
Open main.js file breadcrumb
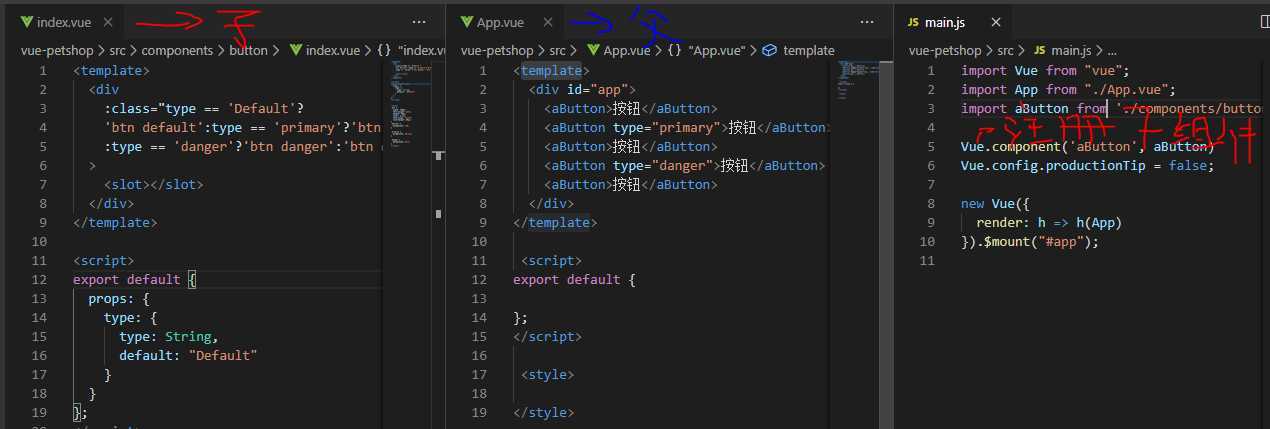coord(1061,50)
